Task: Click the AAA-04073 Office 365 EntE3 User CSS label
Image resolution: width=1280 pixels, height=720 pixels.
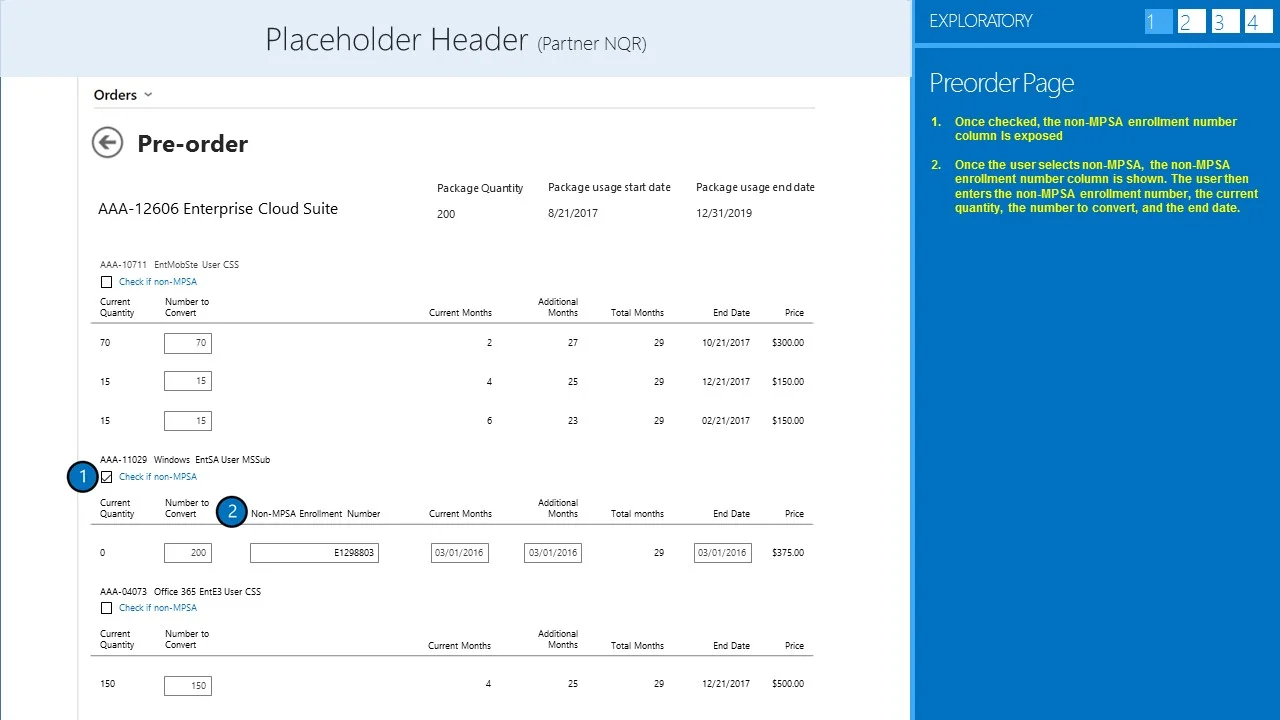Action: pos(180,592)
